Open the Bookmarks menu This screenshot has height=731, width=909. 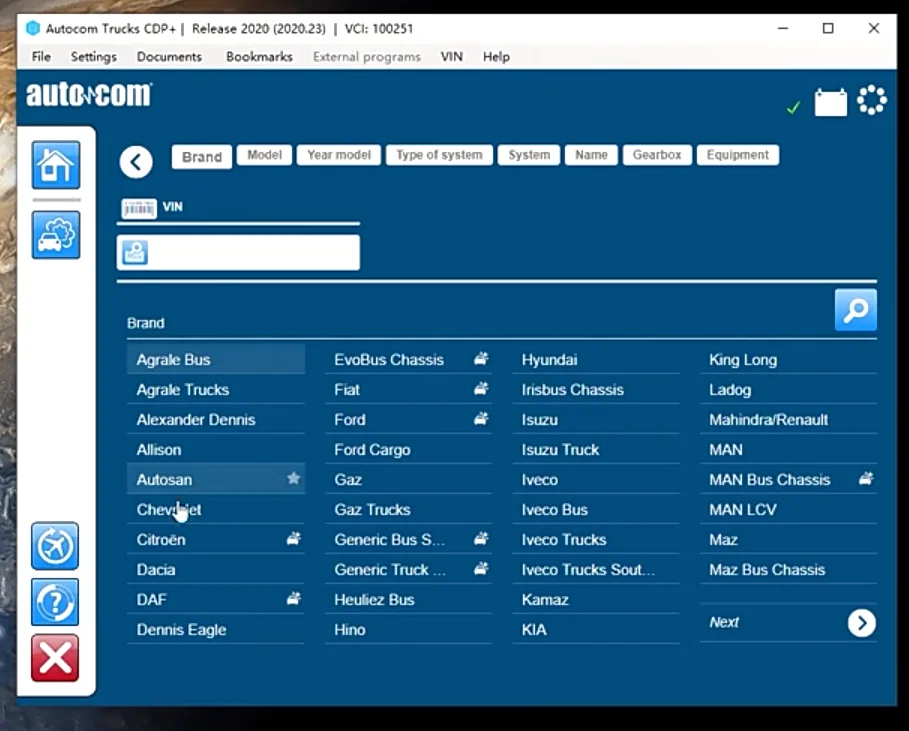(259, 57)
